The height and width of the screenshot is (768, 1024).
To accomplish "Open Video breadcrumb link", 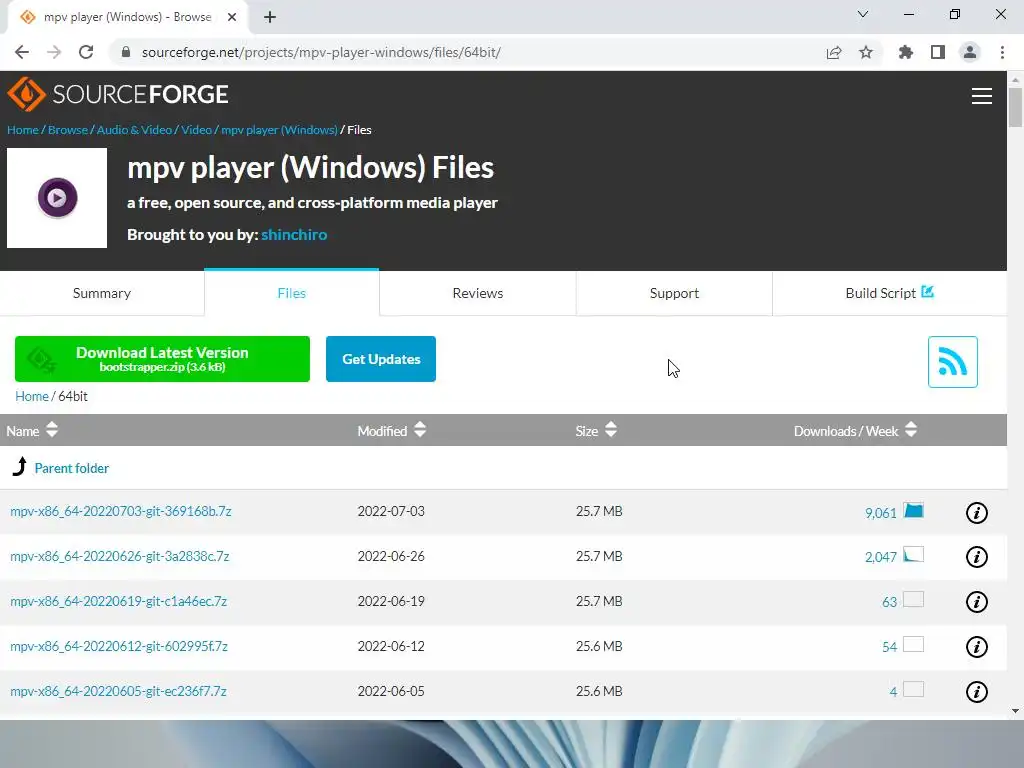I will tap(196, 130).
